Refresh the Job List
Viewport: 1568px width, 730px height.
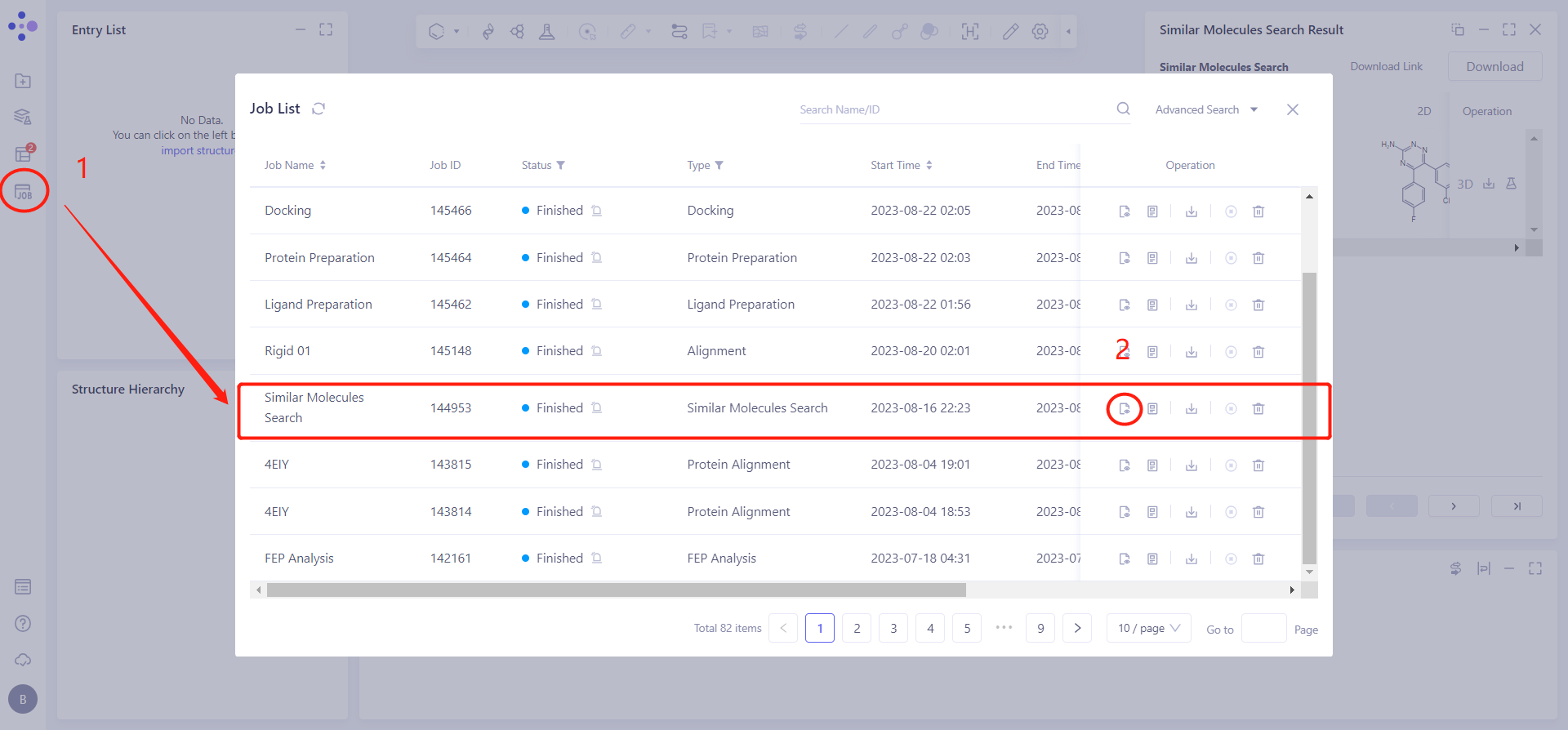click(318, 109)
